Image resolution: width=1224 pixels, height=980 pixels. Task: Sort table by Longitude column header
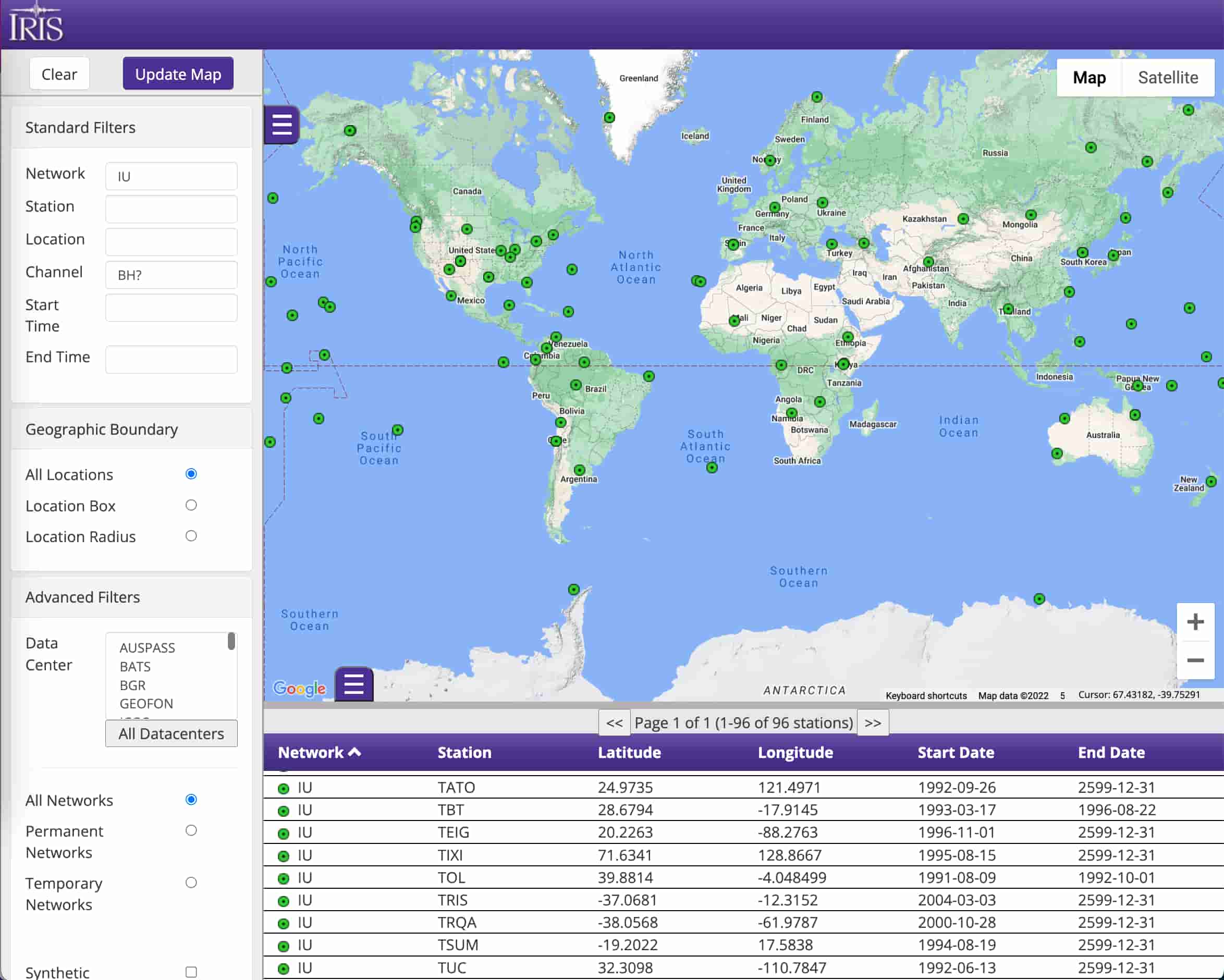click(x=795, y=752)
